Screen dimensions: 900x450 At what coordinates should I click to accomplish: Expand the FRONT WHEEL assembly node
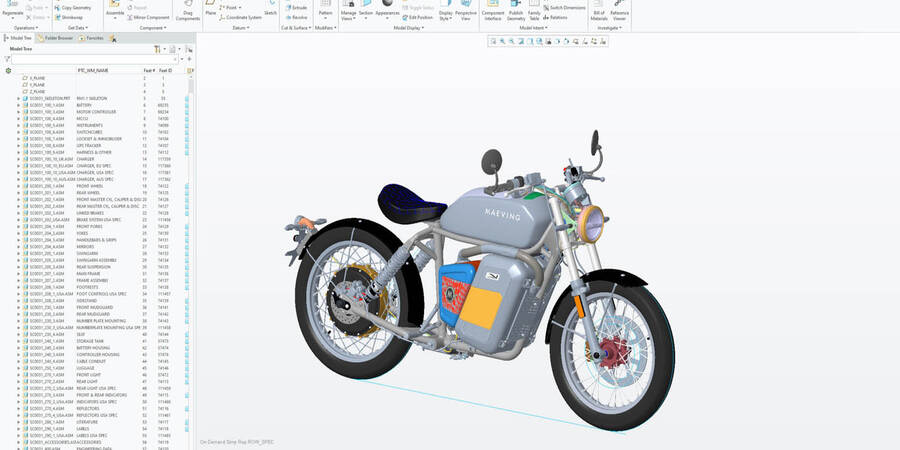18,186
